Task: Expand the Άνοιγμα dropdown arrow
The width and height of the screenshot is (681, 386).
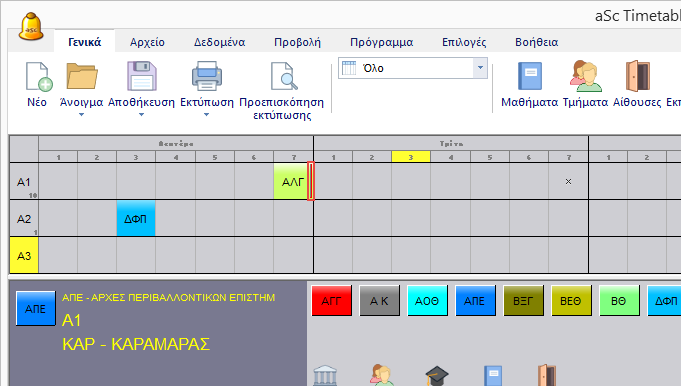Action: tap(81, 115)
